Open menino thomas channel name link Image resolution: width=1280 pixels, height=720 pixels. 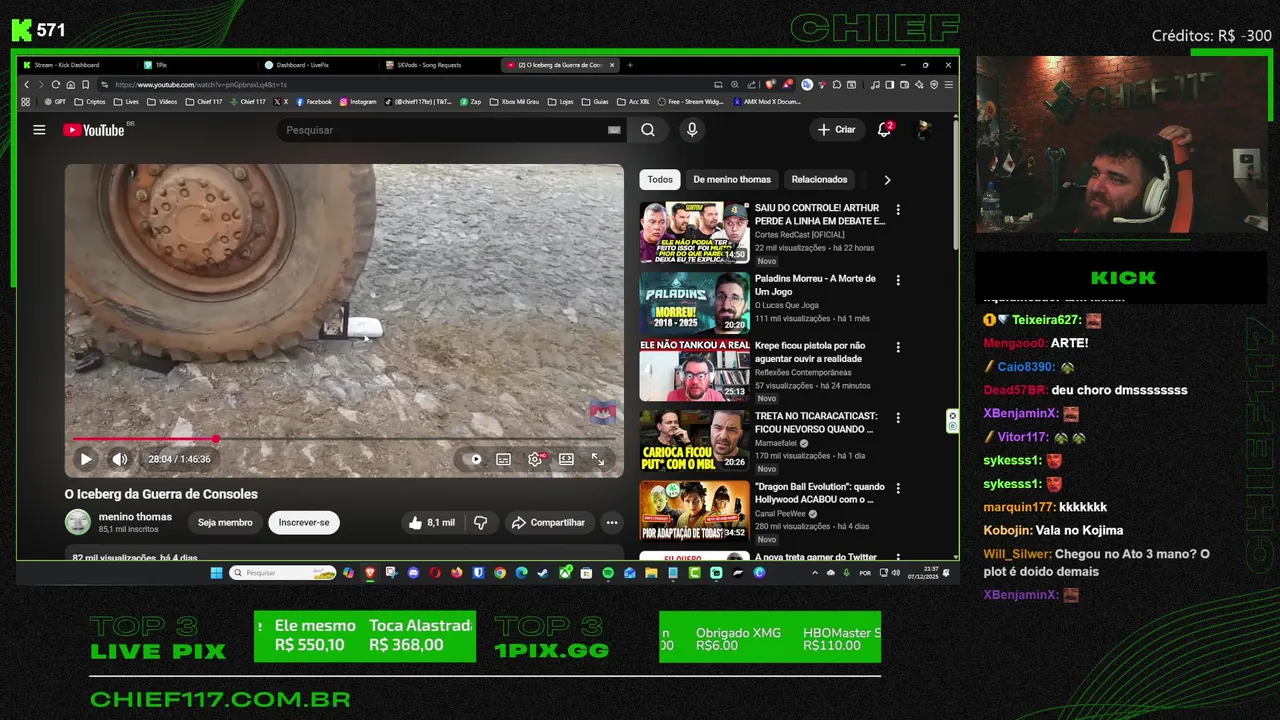tap(135, 517)
